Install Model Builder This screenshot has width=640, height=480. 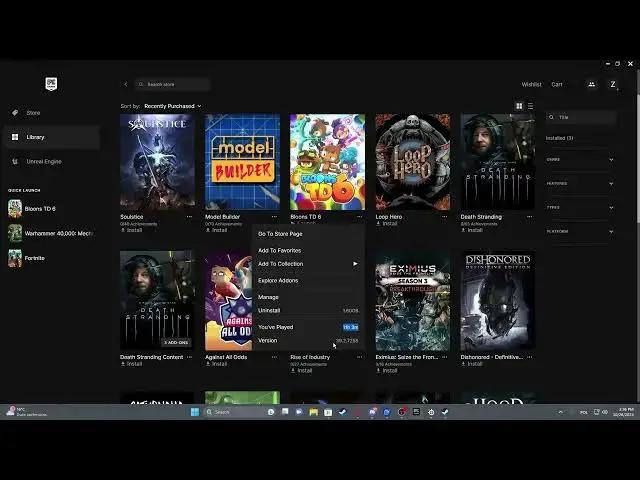point(216,230)
